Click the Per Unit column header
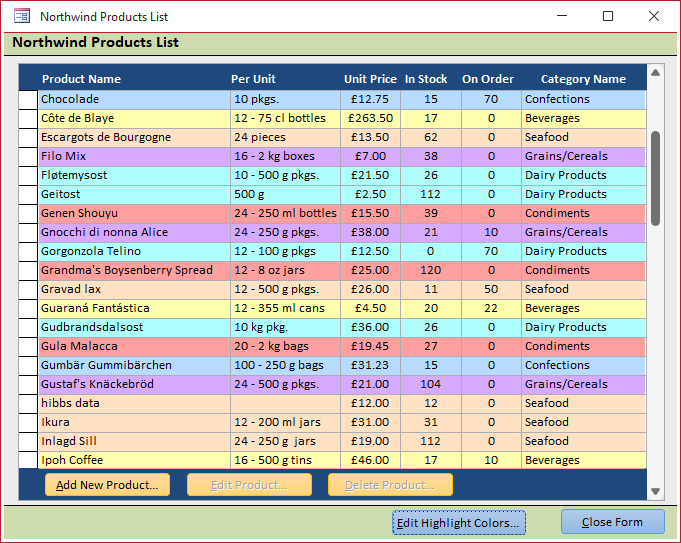Screen dimensions: 681x543 point(253,79)
